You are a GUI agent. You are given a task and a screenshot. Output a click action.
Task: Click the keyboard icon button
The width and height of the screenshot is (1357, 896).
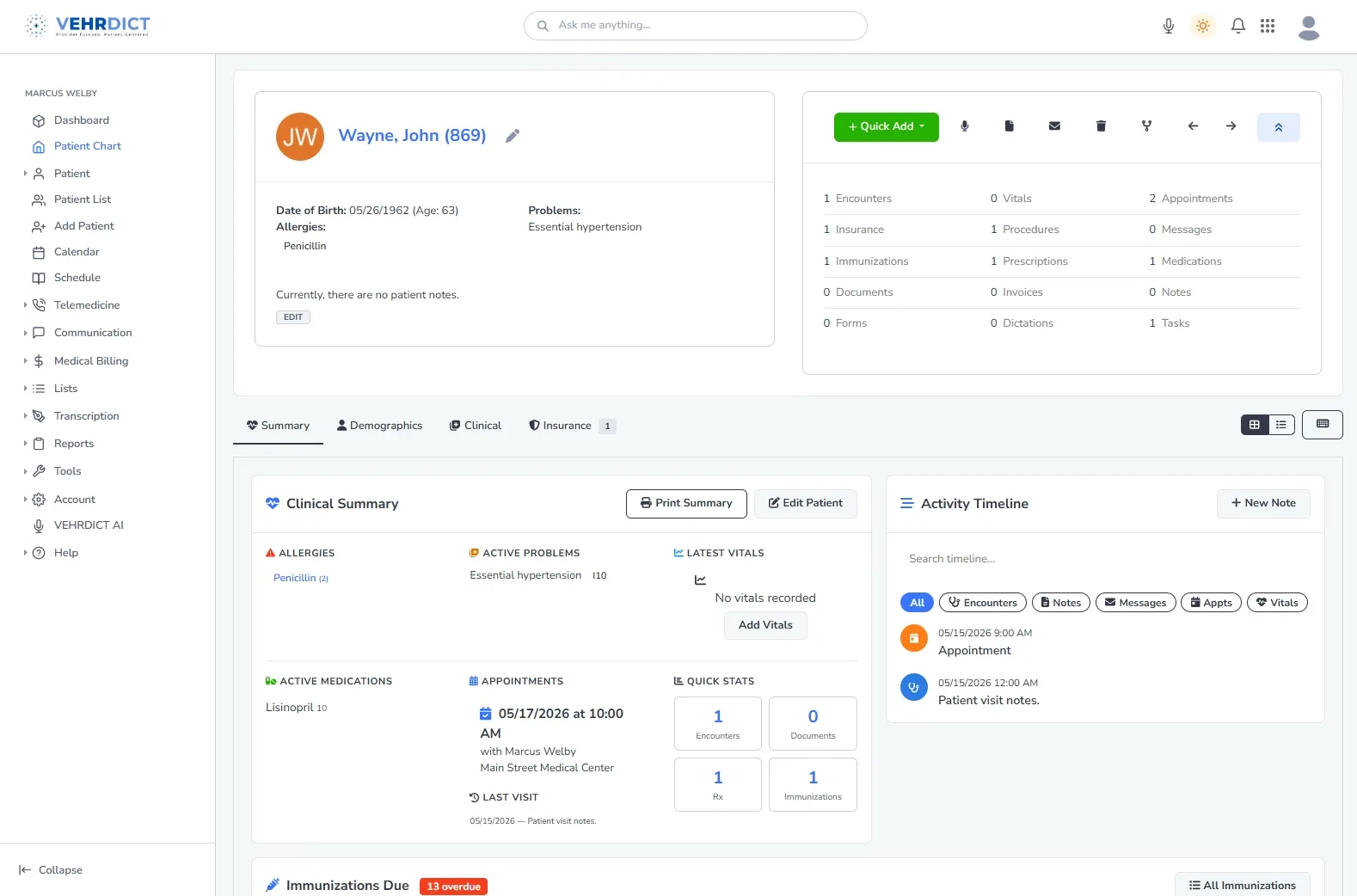(x=1322, y=425)
